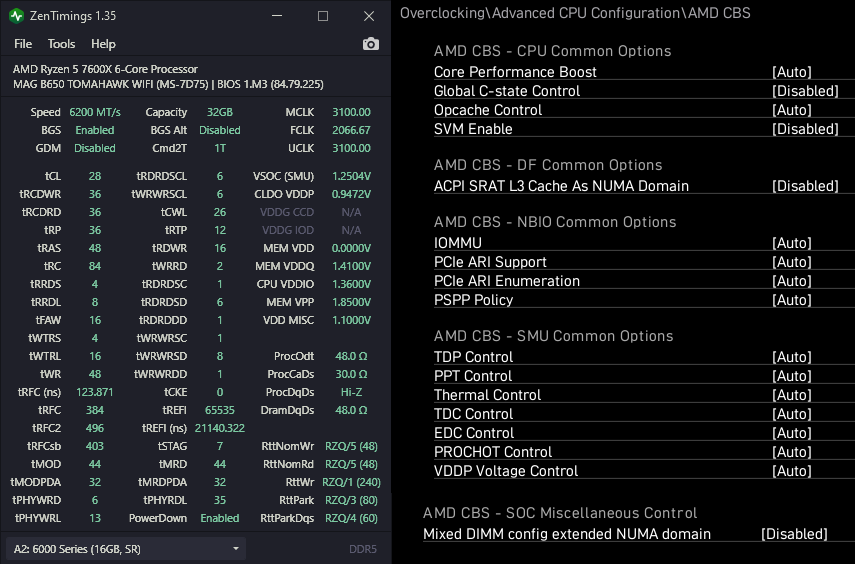Click the ZenTimings screenshot camera icon
This screenshot has width=855, height=564.
pos(371,44)
